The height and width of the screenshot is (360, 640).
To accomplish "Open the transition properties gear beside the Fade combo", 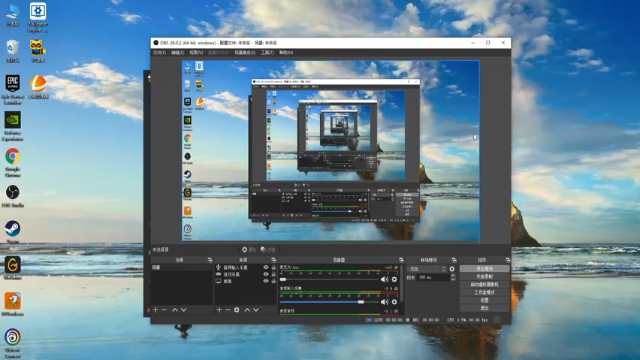I will point(452,269).
